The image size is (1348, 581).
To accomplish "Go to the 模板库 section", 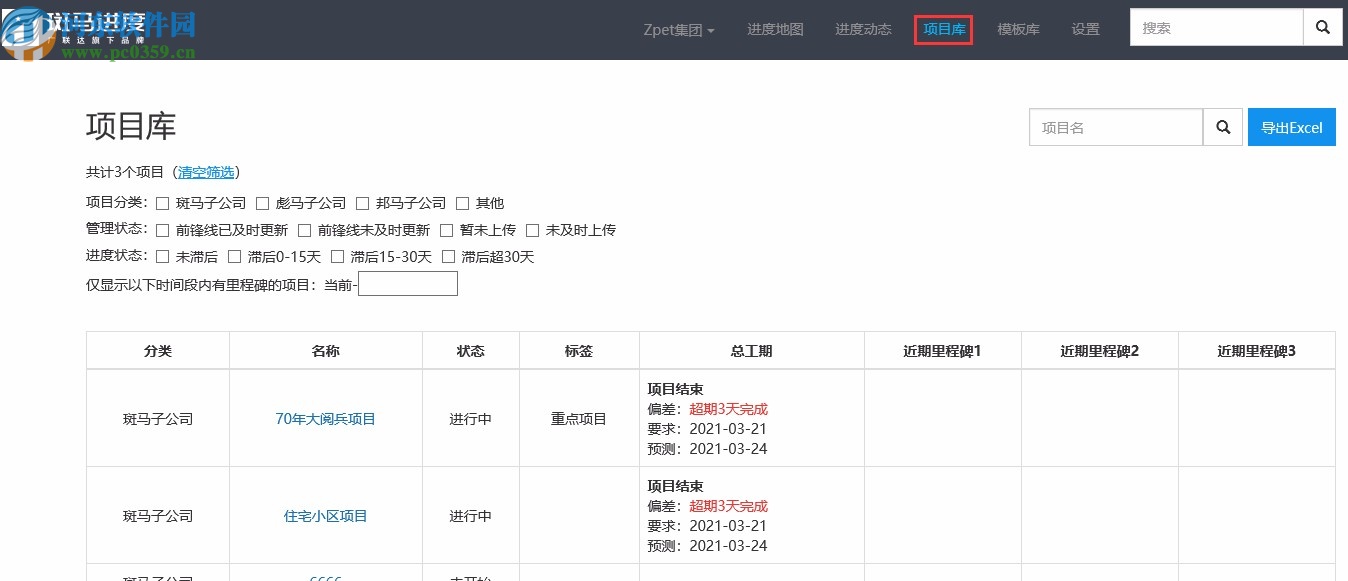I will pyautogui.click(x=1017, y=29).
